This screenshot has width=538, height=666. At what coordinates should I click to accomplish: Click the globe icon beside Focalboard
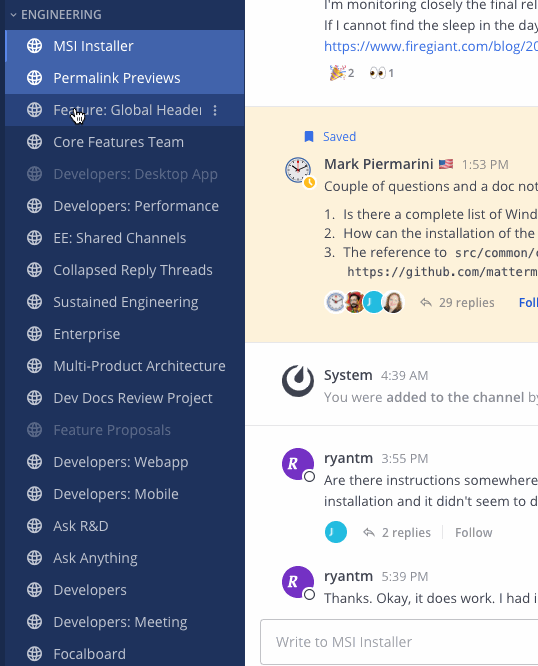coord(34,654)
